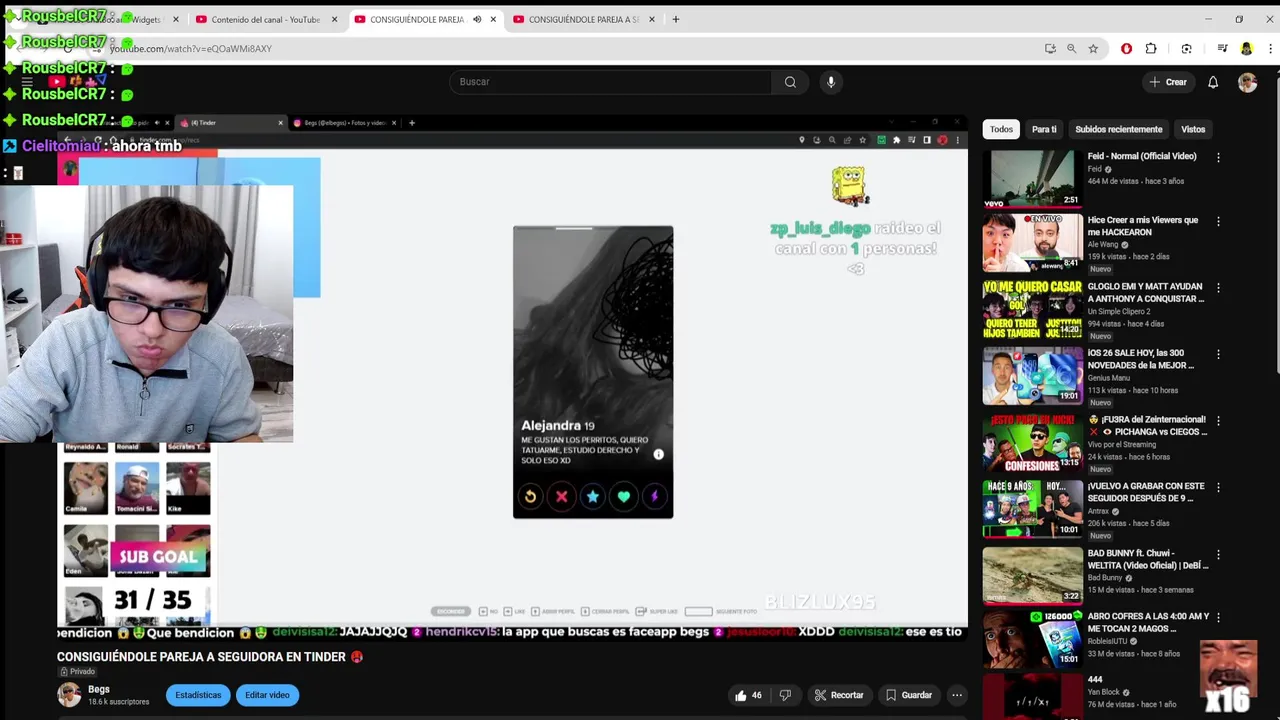Viewport: 1280px width, 720px height.
Task: Click Recortar clip button
Action: pyautogui.click(x=838, y=695)
